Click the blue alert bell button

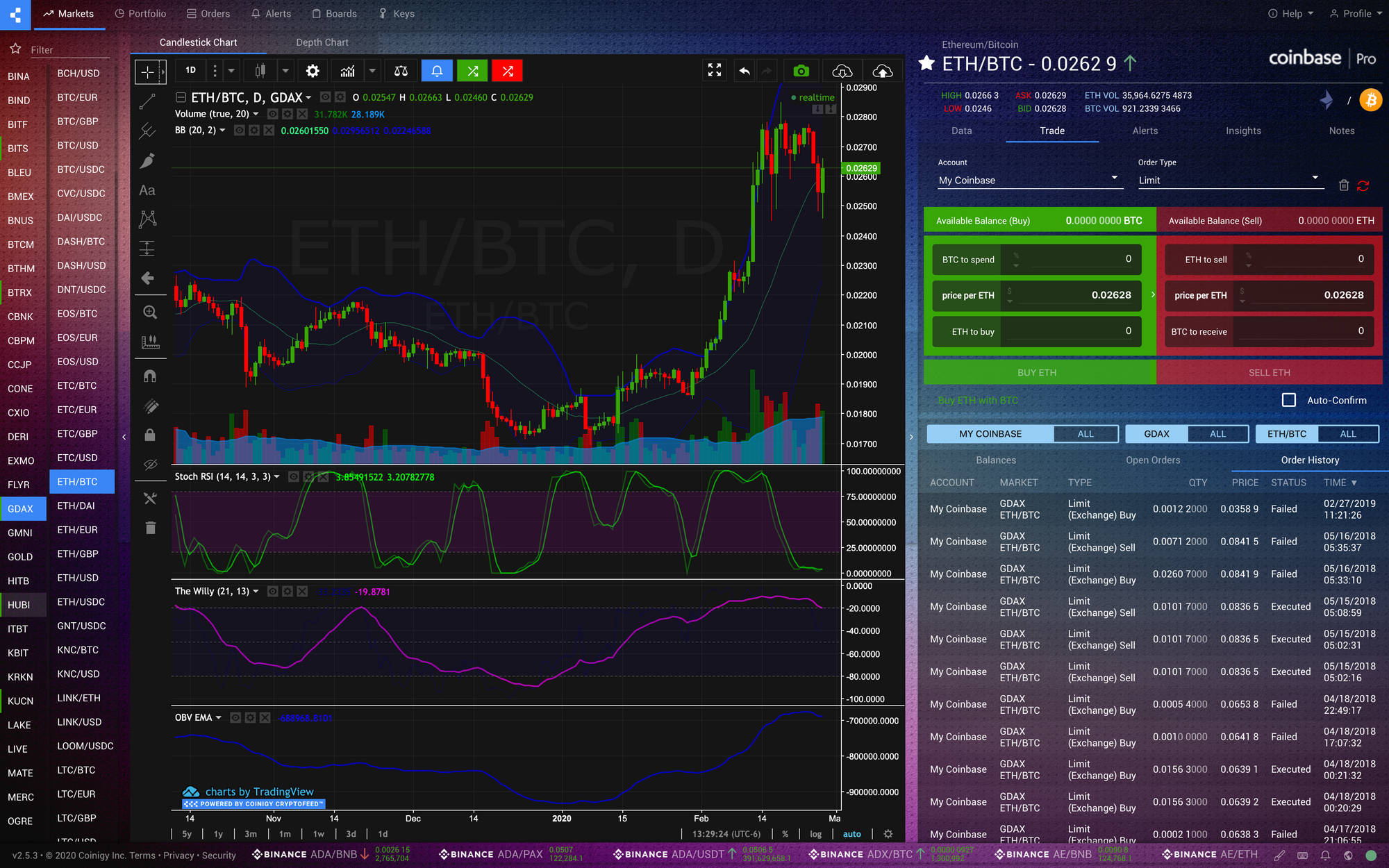(x=437, y=71)
